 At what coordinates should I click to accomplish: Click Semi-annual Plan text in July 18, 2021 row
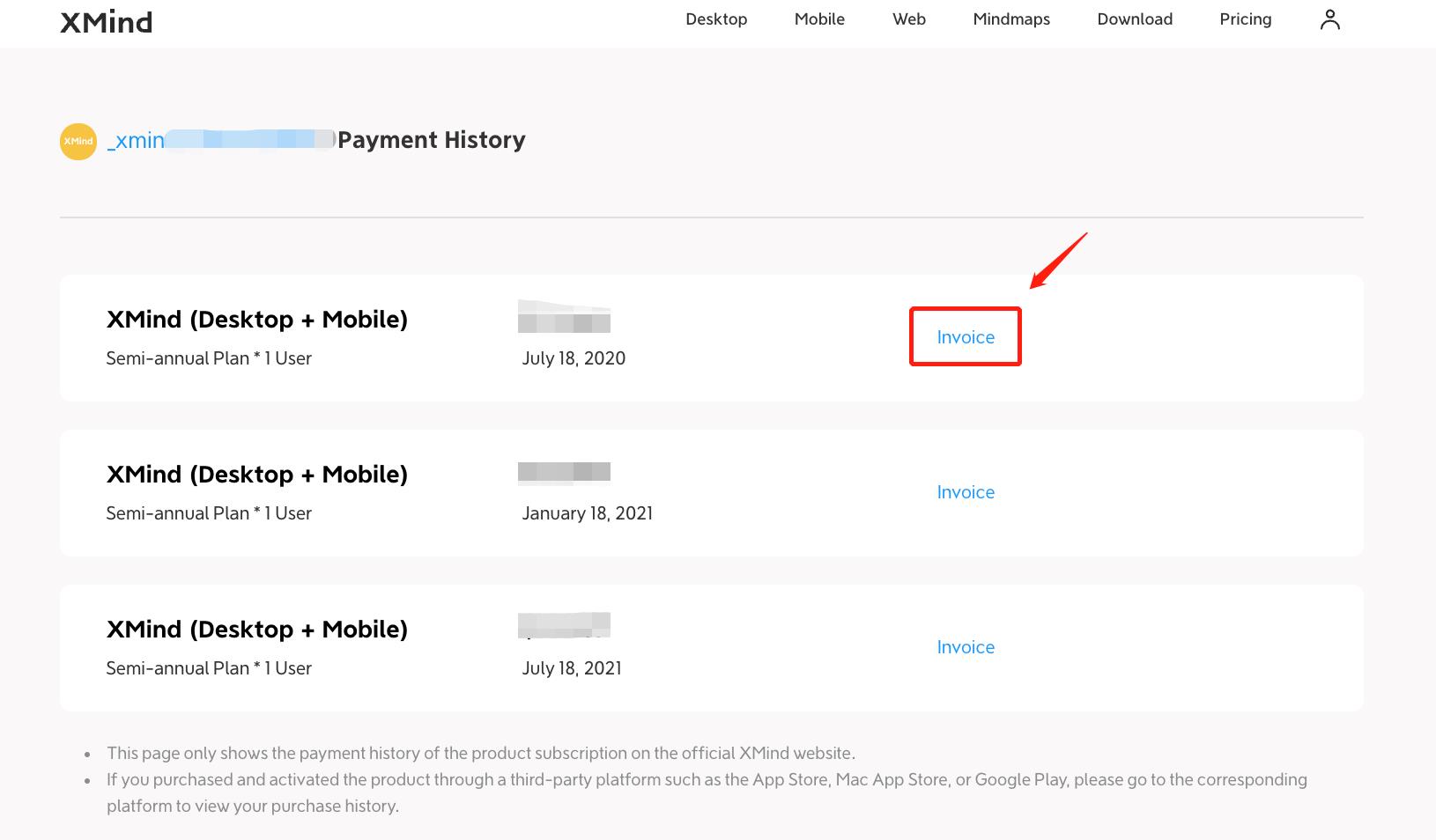coord(209,668)
